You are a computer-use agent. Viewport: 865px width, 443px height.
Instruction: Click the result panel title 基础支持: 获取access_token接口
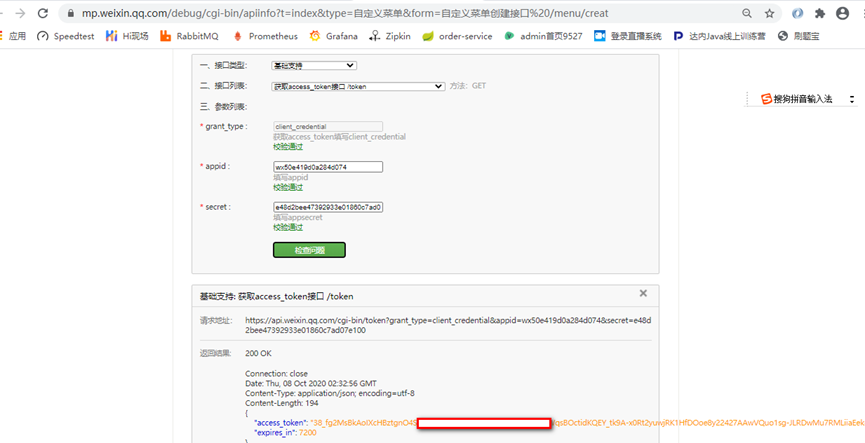276,296
